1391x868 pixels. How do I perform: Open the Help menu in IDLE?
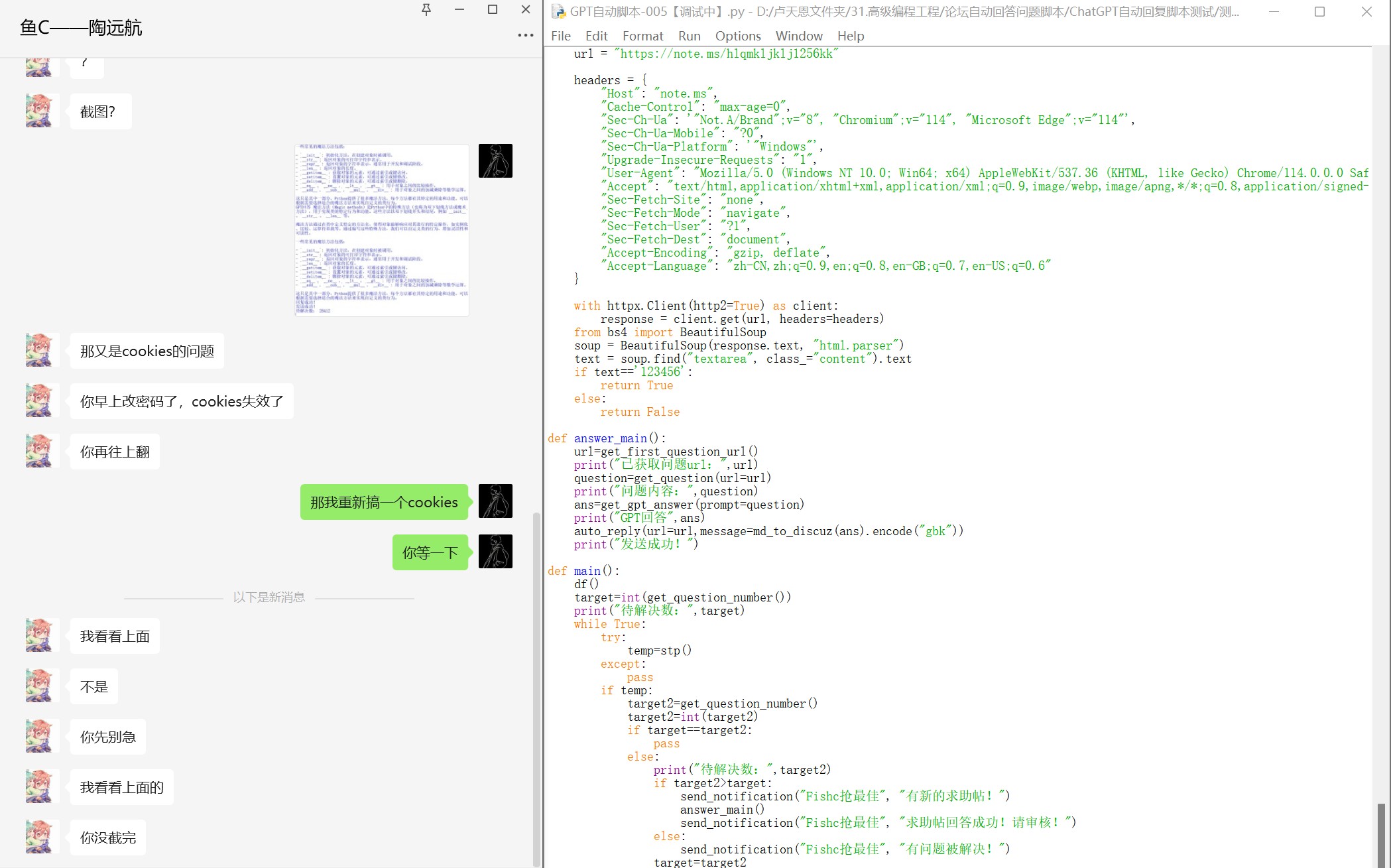point(850,36)
